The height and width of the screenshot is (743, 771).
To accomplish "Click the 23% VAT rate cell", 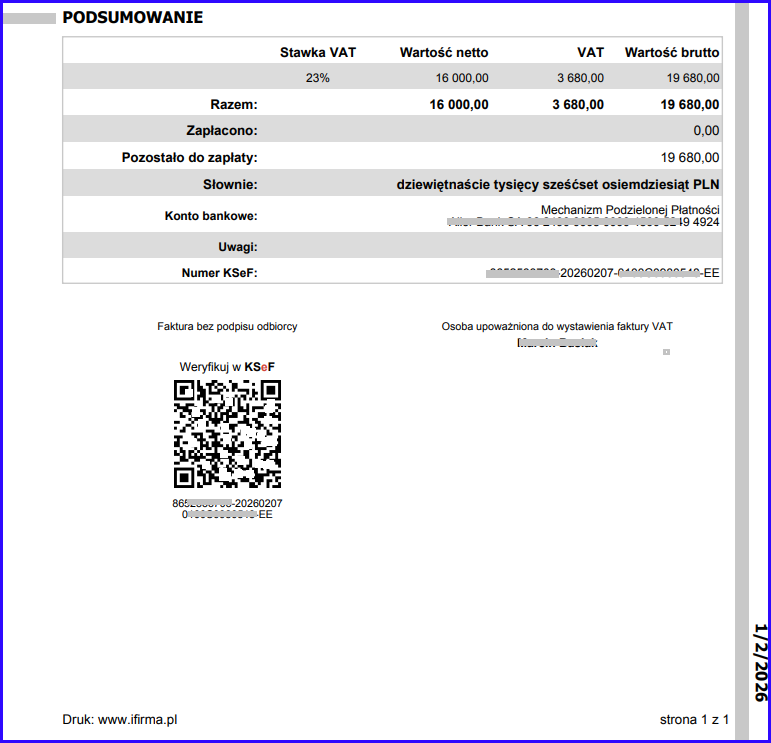I will click(318, 78).
